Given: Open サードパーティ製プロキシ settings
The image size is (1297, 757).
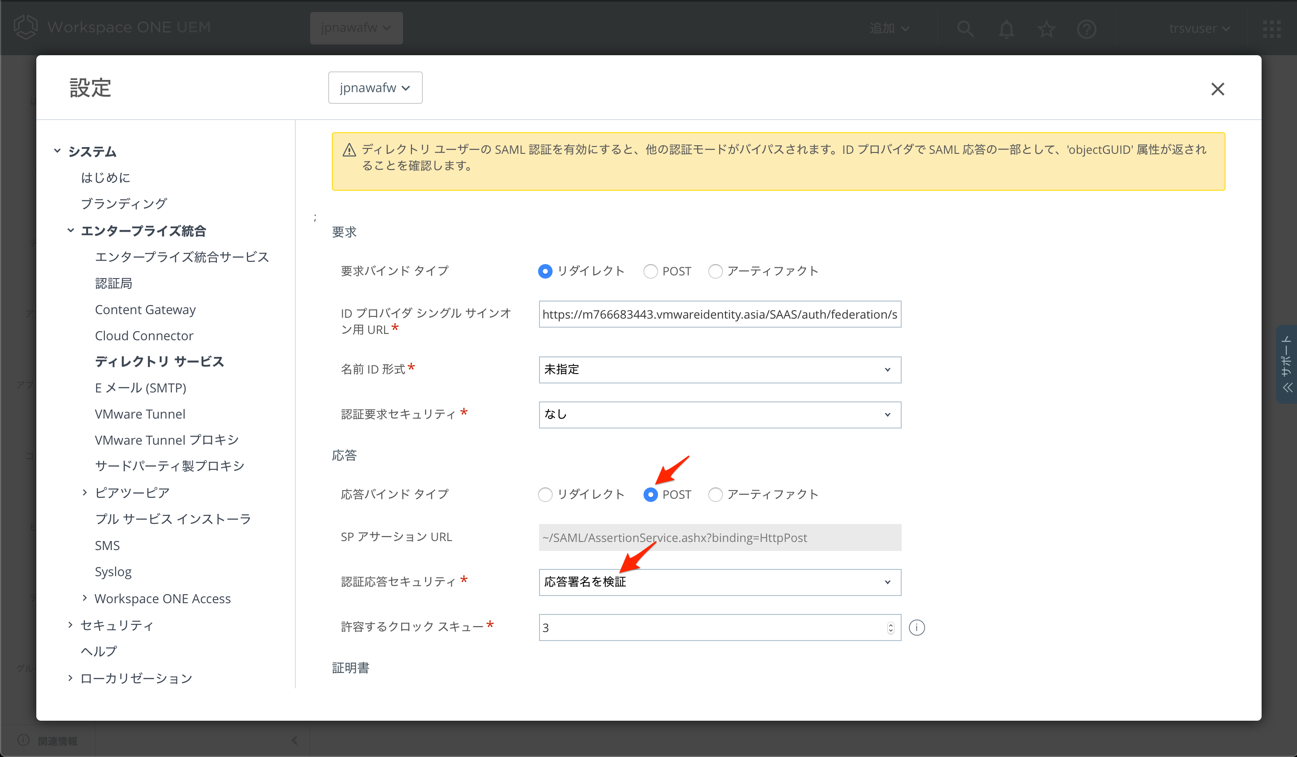Looking at the screenshot, I should tap(169, 466).
